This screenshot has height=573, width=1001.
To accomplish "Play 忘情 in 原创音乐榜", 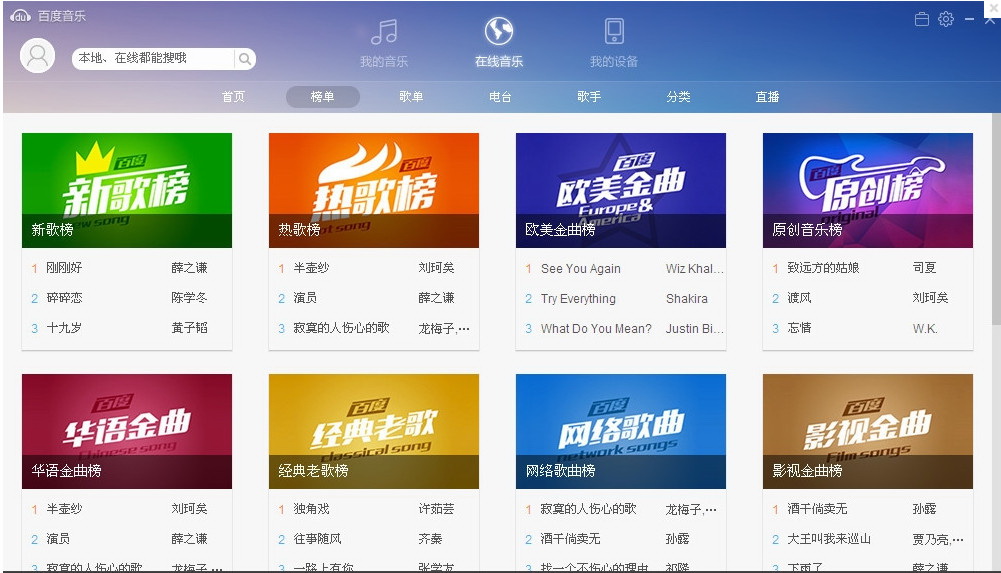I will 799,328.
